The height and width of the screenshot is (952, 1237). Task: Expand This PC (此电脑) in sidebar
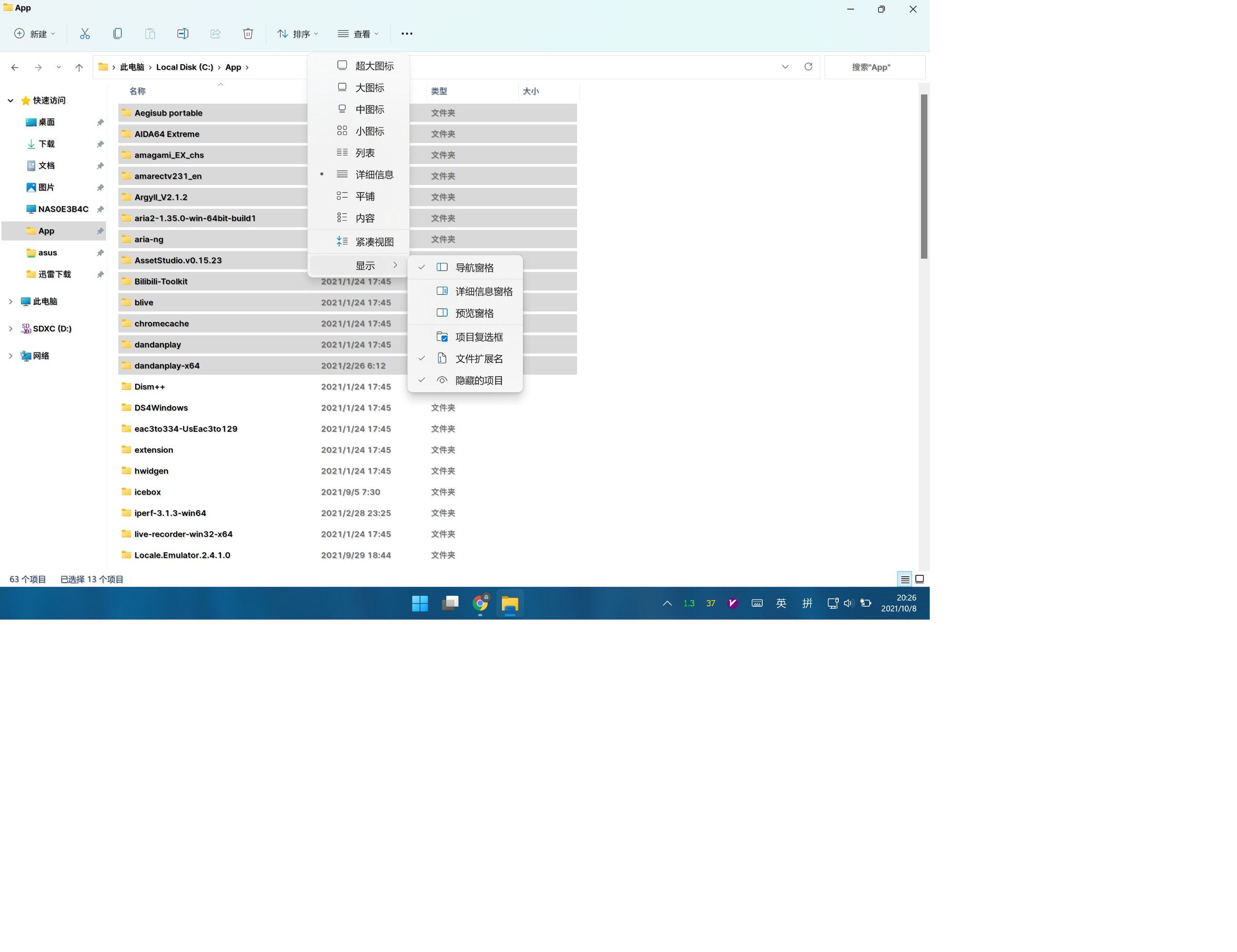10,301
